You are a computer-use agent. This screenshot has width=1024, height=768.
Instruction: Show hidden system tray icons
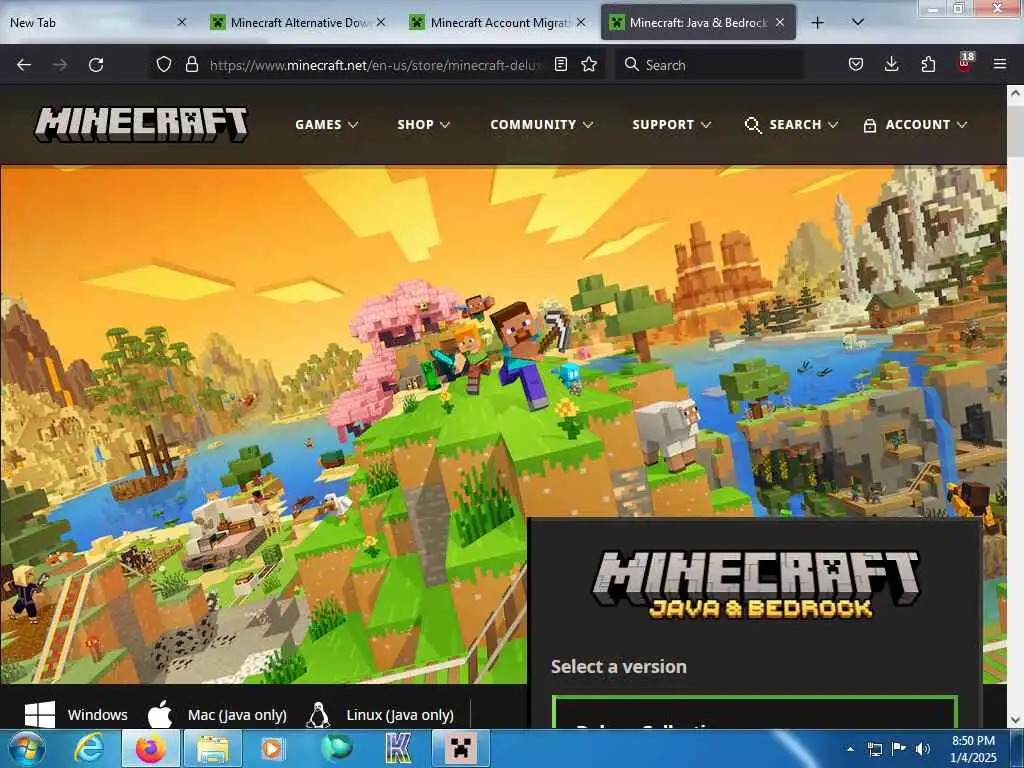850,749
